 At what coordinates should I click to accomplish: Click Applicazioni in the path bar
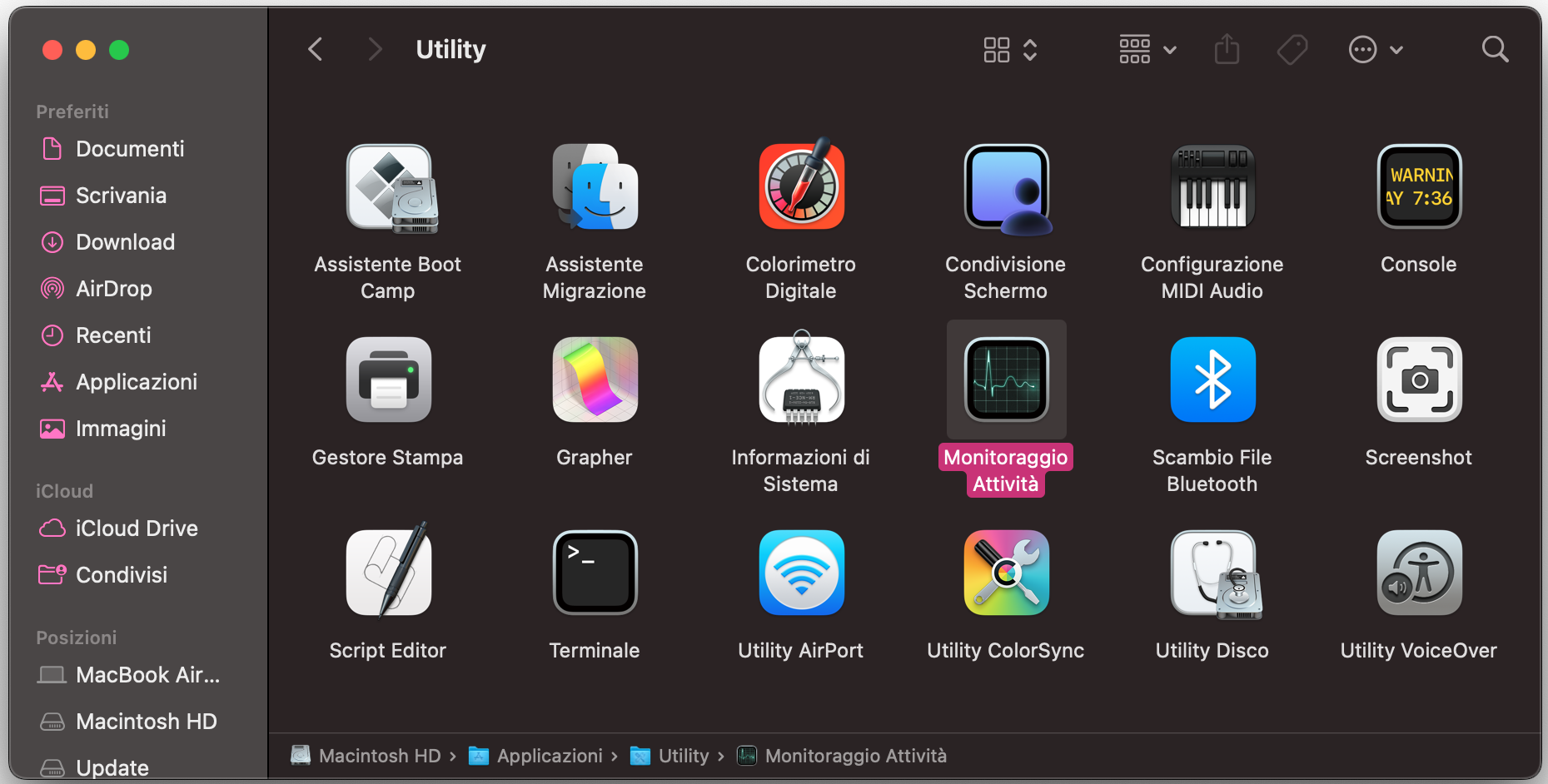535,756
